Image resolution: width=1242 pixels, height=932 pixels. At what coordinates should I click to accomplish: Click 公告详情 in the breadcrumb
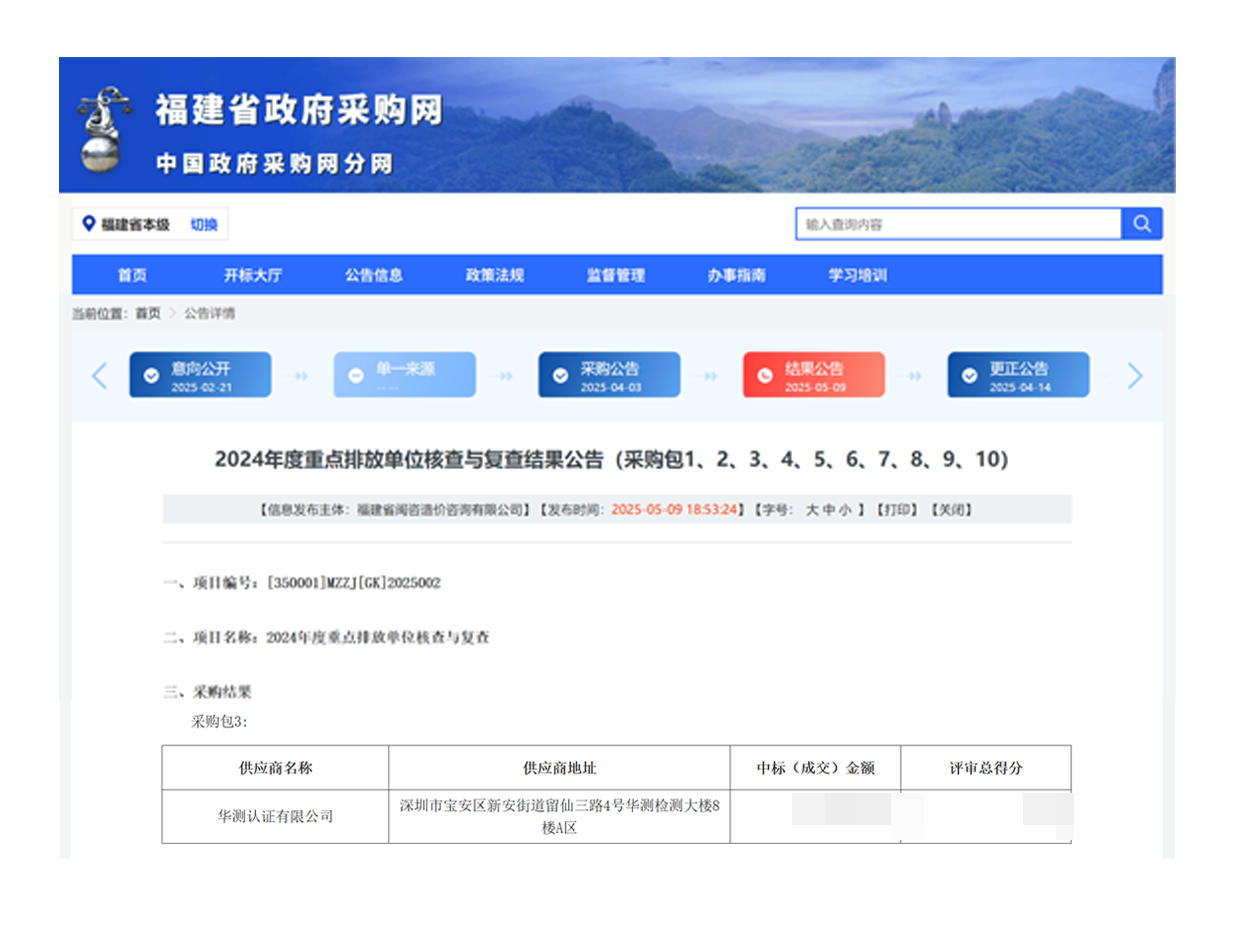coord(210,313)
